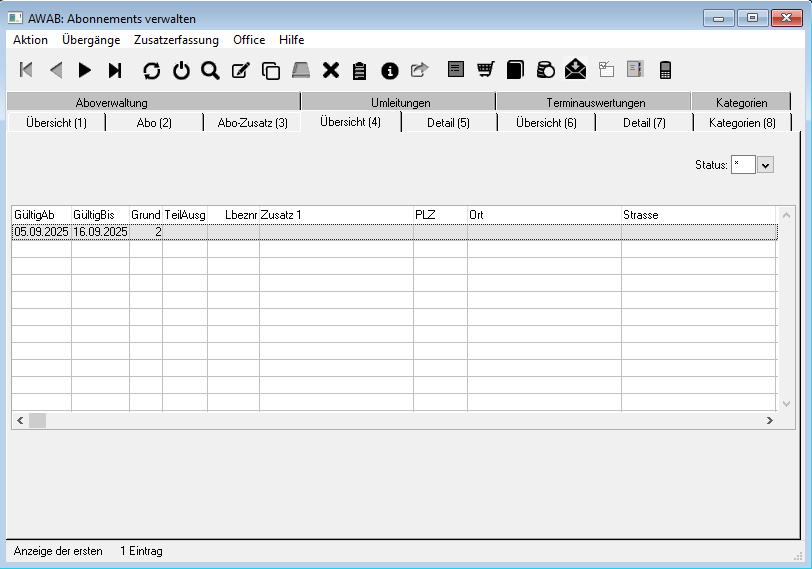The image size is (812, 569).
Task: Click the mobile phone icon
Action: pyautogui.click(x=665, y=69)
